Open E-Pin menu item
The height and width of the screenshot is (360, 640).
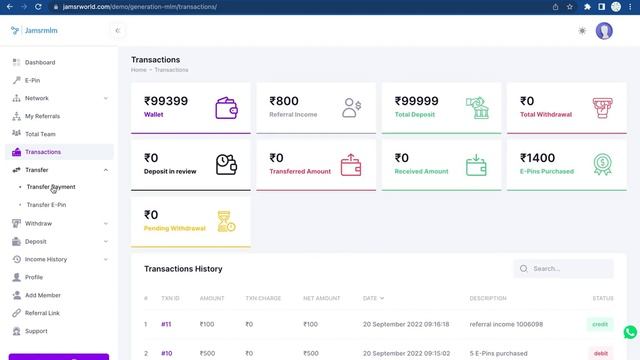point(33,80)
